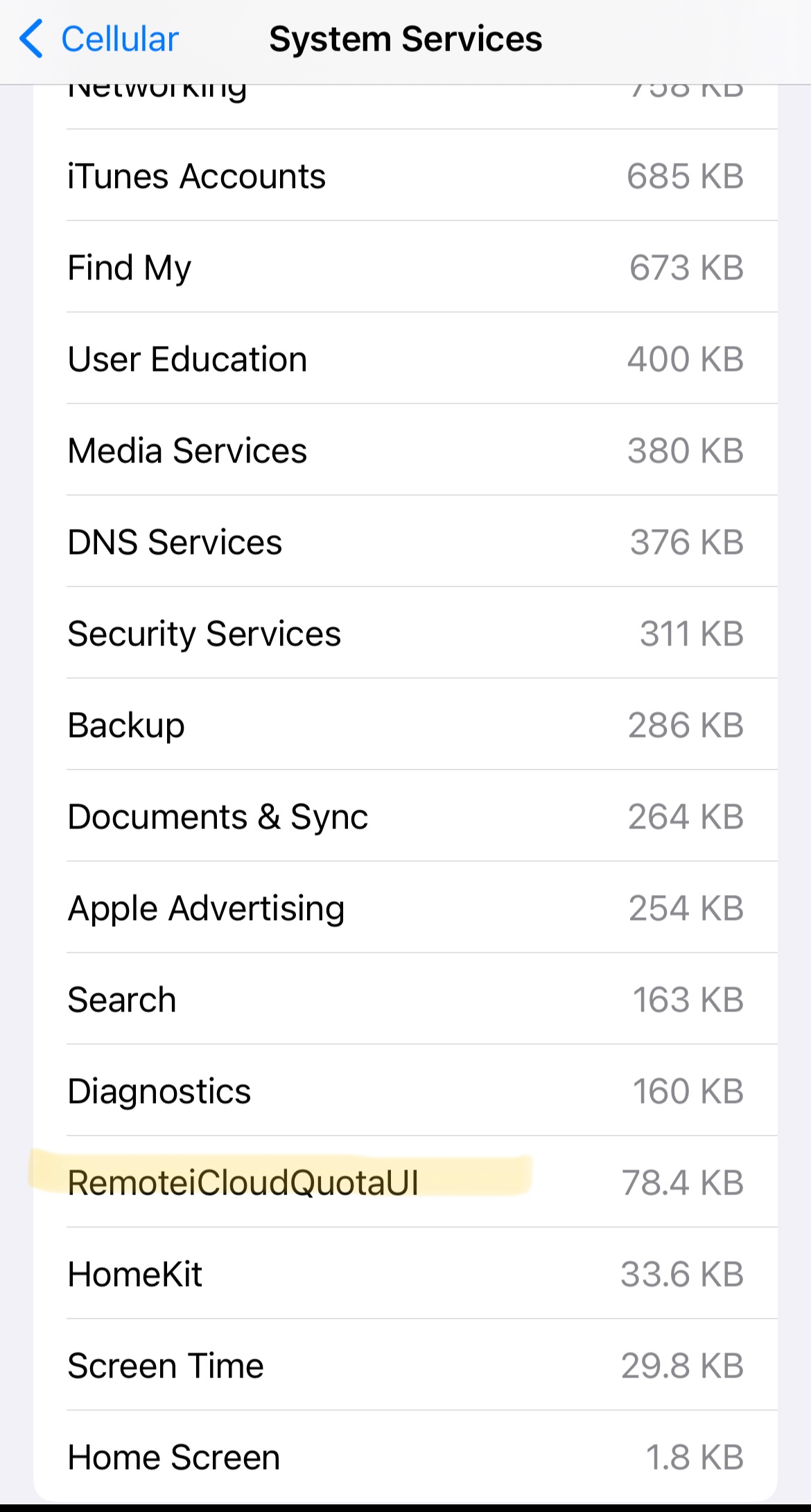Tap the back chevron arrow icon
This screenshot has height=1512, width=811.
click(31, 39)
